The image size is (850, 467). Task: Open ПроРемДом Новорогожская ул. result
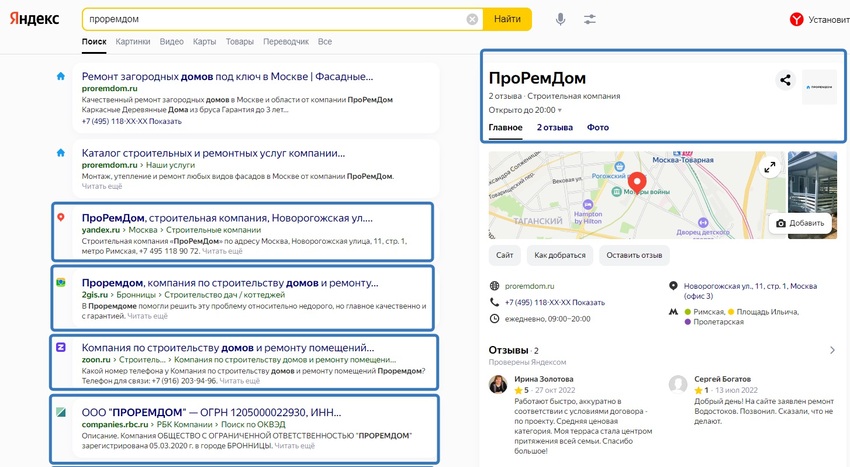coord(227,218)
